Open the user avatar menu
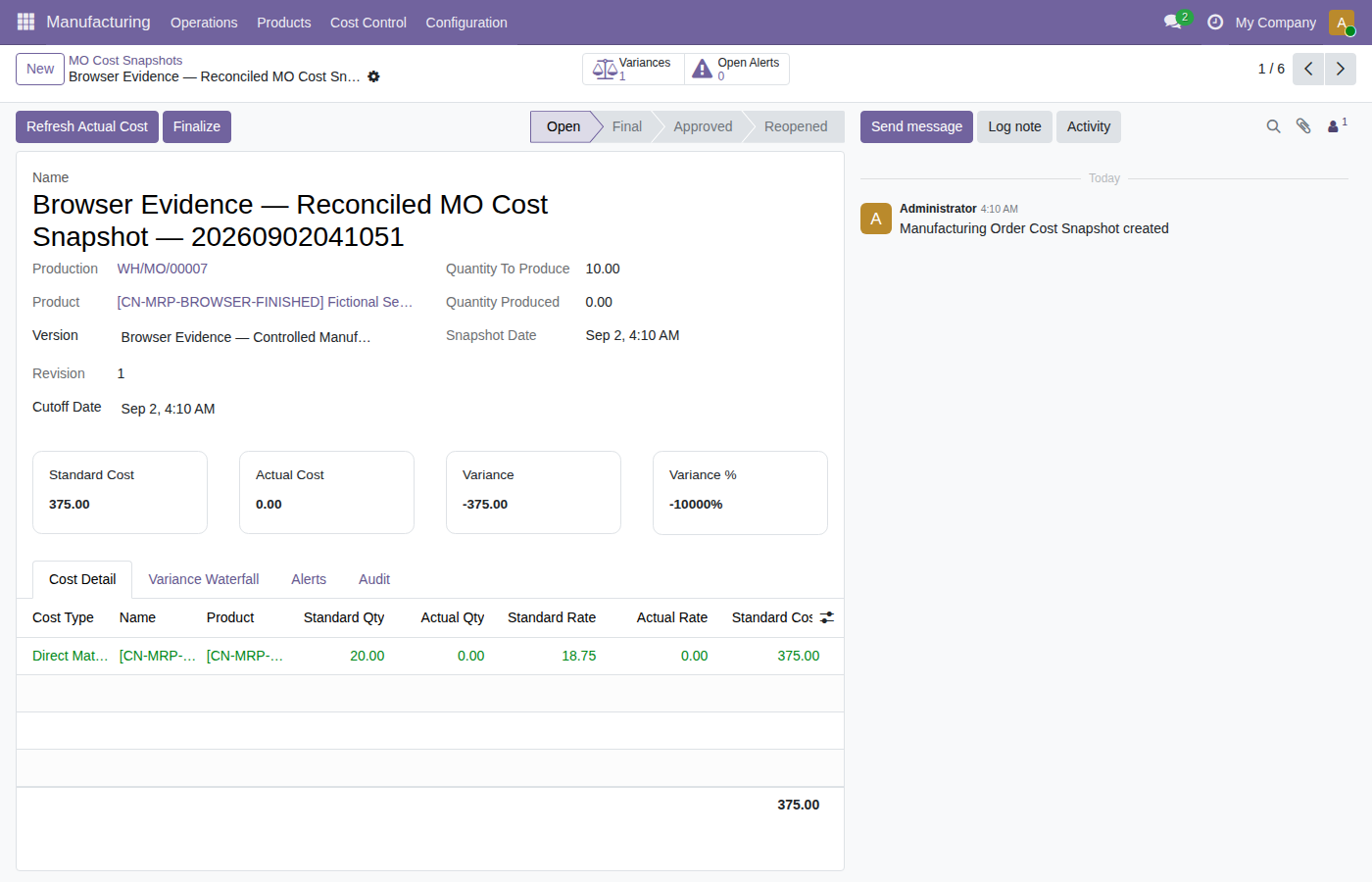1372x882 pixels. click(1342, 22)
